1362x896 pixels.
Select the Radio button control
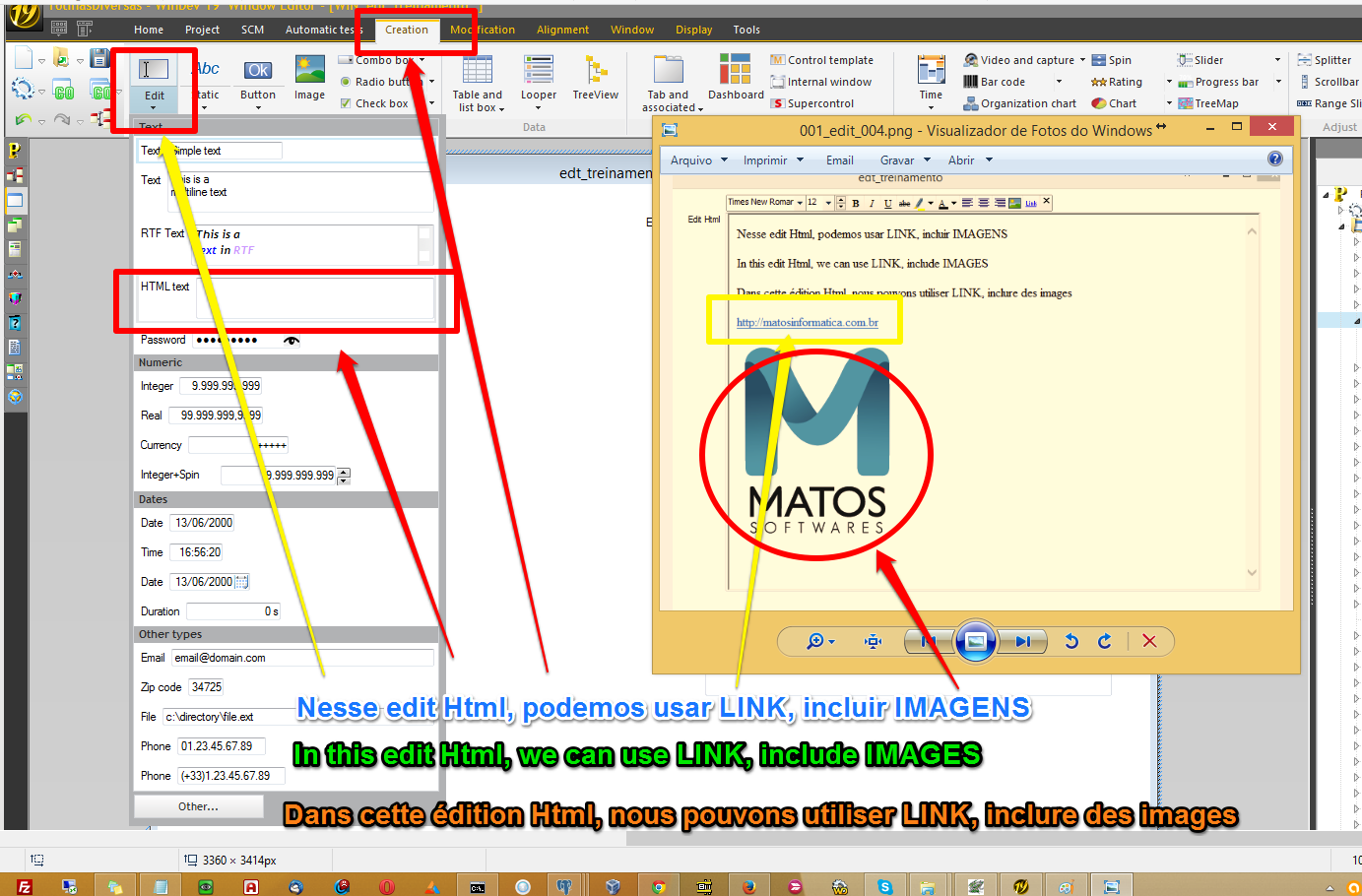pos(374,82)
